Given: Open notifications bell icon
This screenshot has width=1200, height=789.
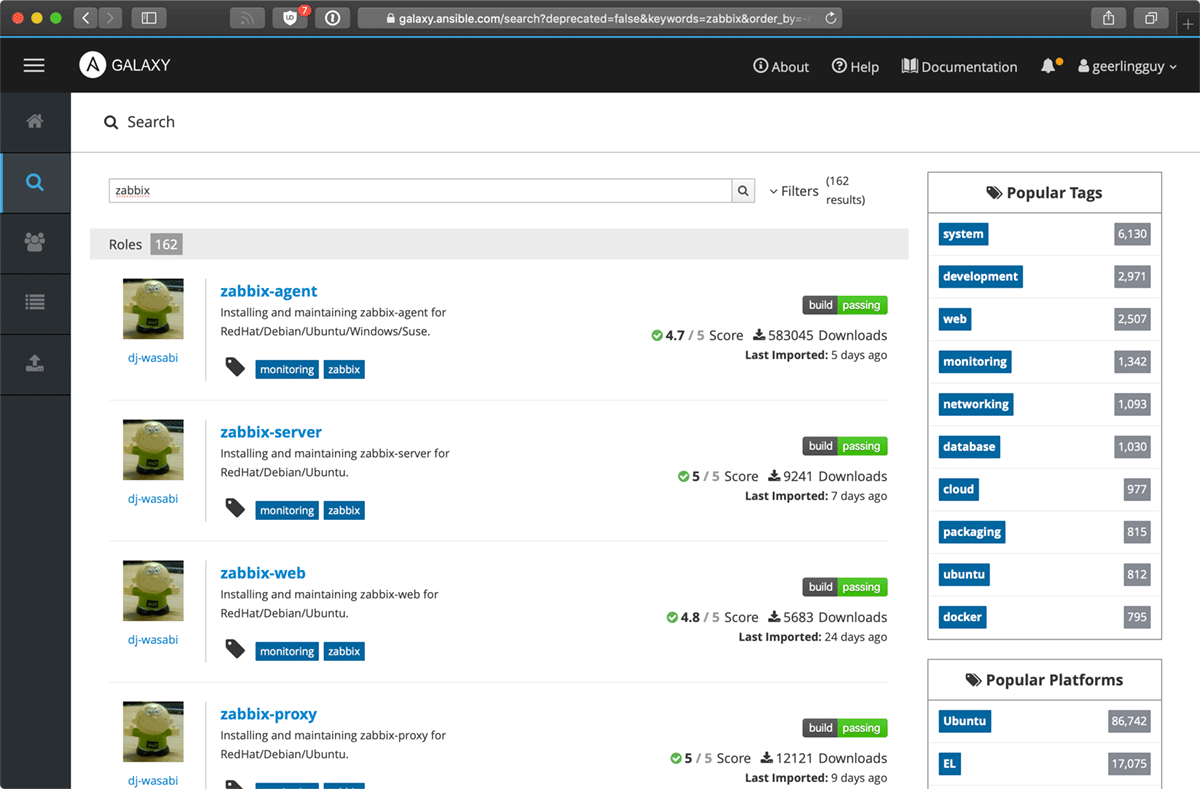Looking at the screenshot, I should [x=1049, y=66].
